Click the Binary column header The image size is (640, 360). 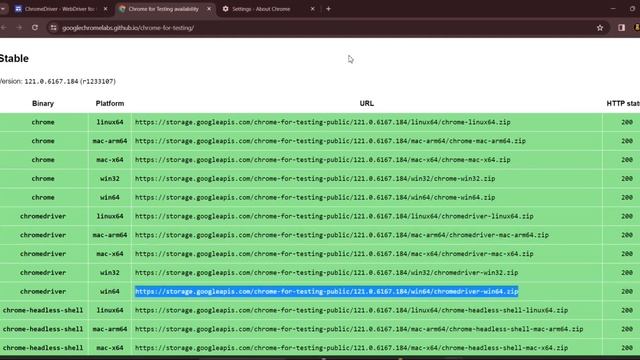(x=43, y=103)
